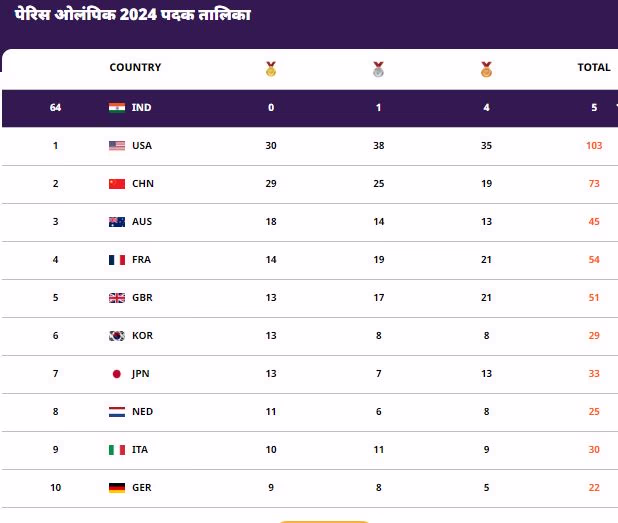Click USA total medal count 103
The width and height of the screenshot is (618, 523).
(x=594, y=146)
